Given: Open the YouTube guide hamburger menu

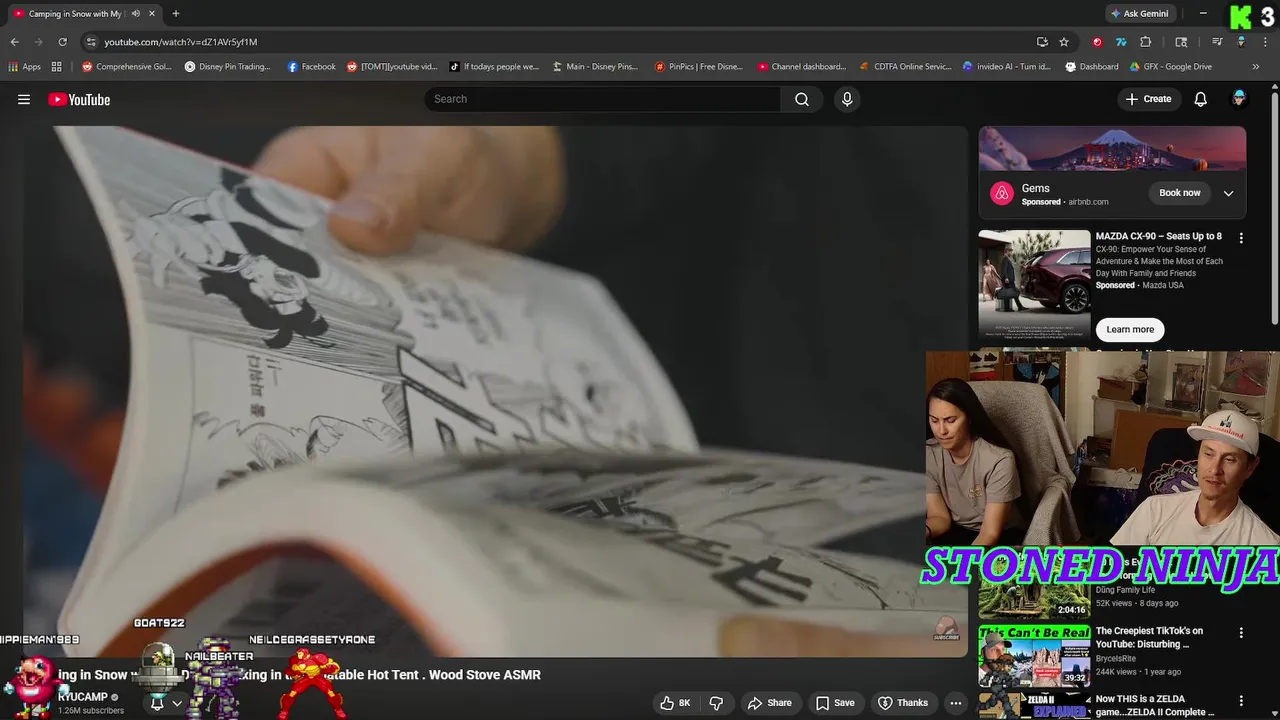Looking at the screenshot, I should coord(24,99).
